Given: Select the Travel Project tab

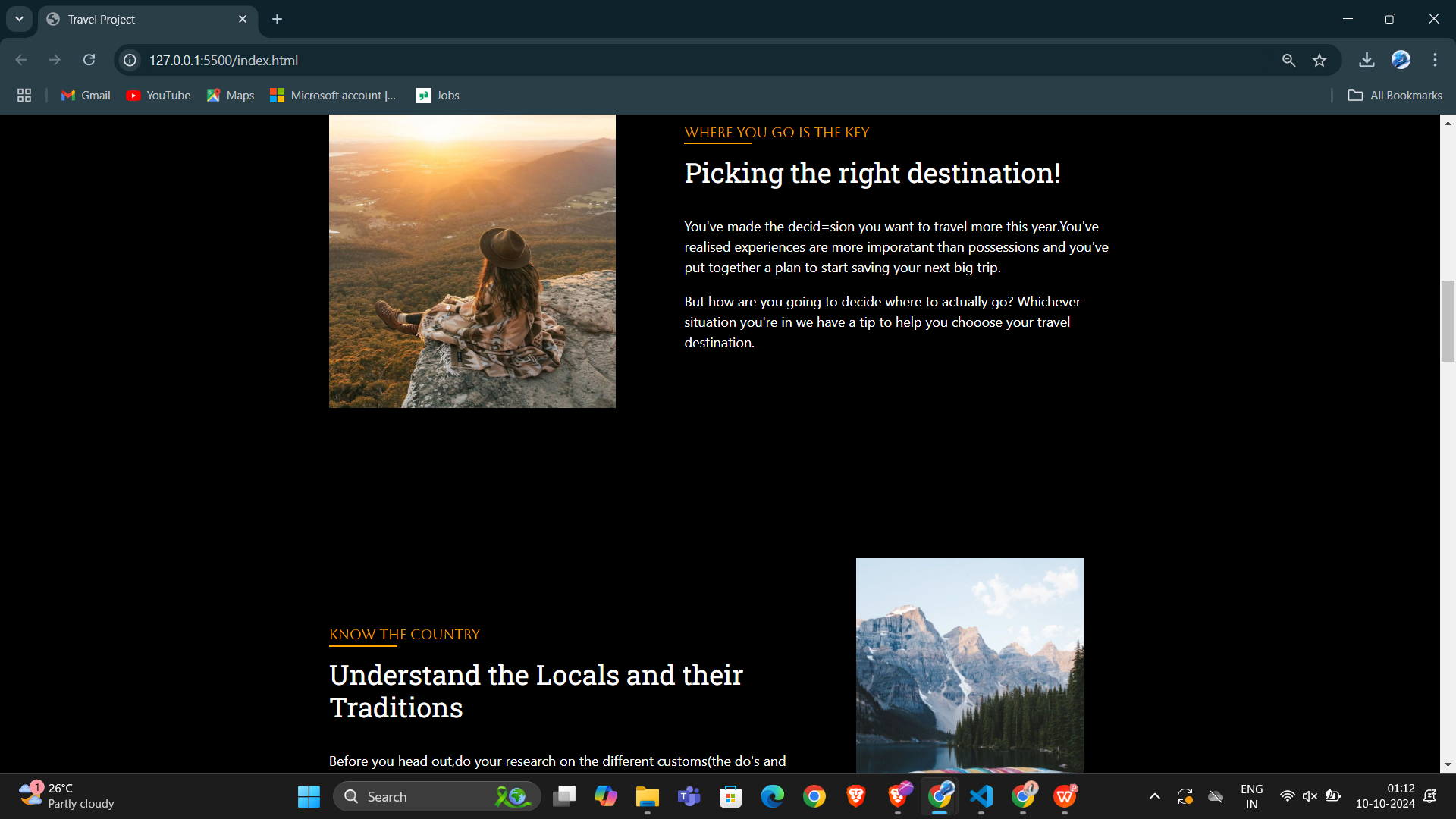Looking at the screenshot, I should 148,20.
